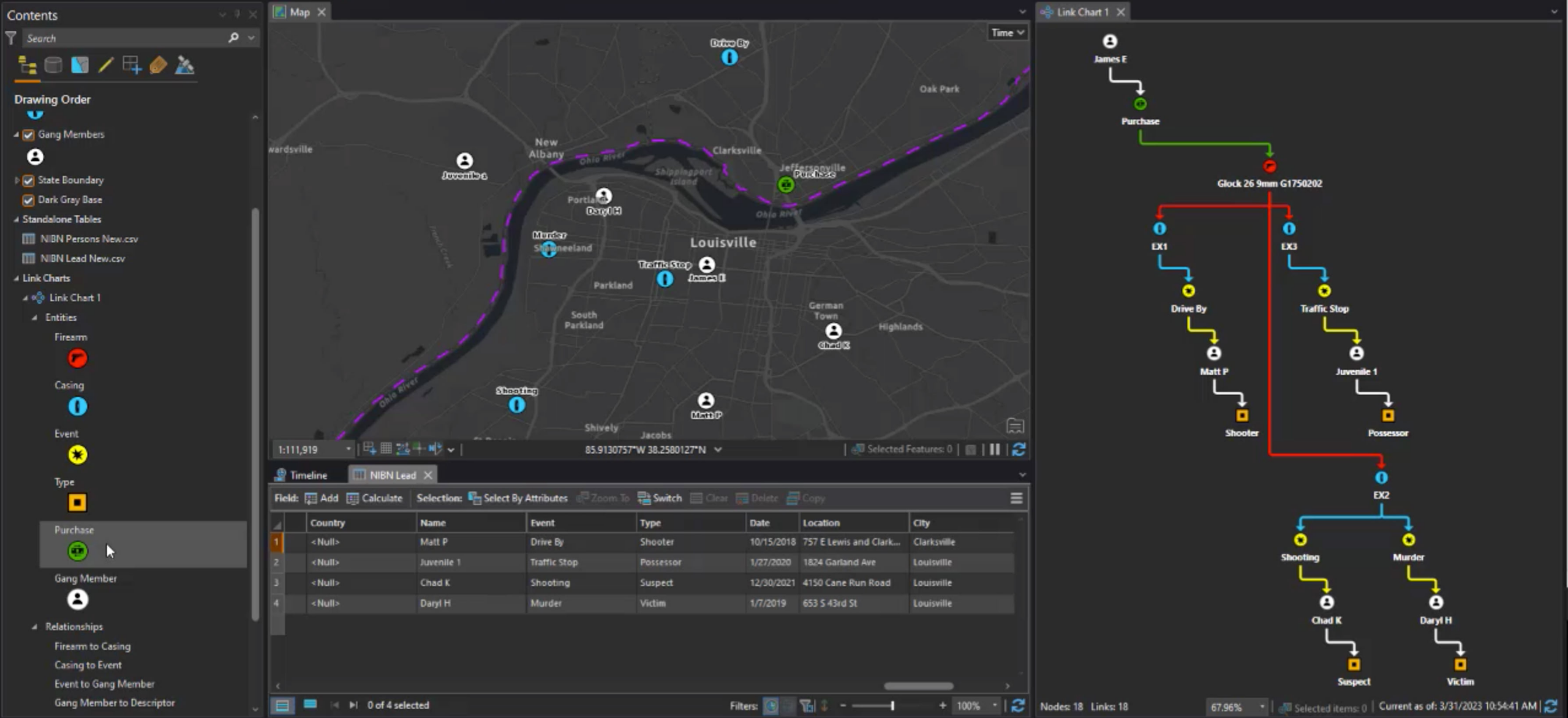This screenshot has height=718, width=1568.
Task: Click the filter icon in Contents panel
Action: pyautogui.click(x=11, y=38)
